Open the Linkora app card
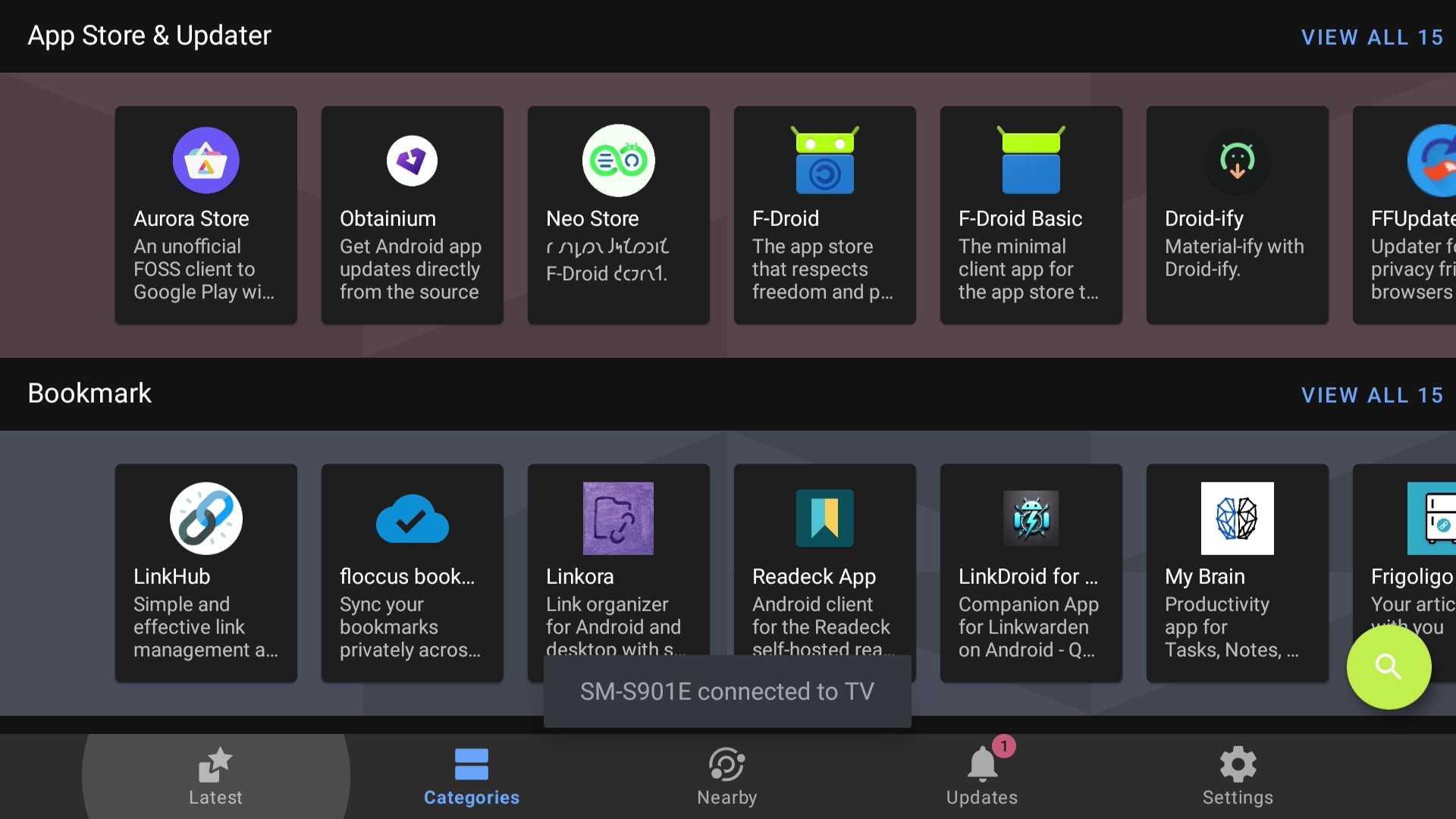Image resolution: width=1456 pixels, height=819 pixels. (618, 561)
